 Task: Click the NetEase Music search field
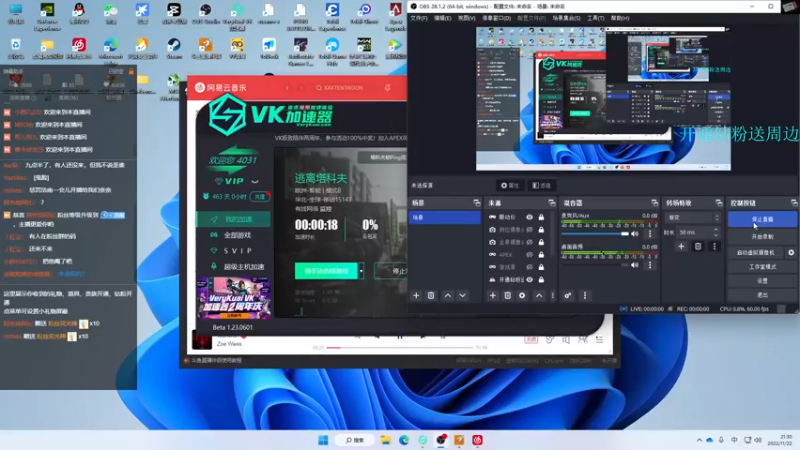pos(343,88)
